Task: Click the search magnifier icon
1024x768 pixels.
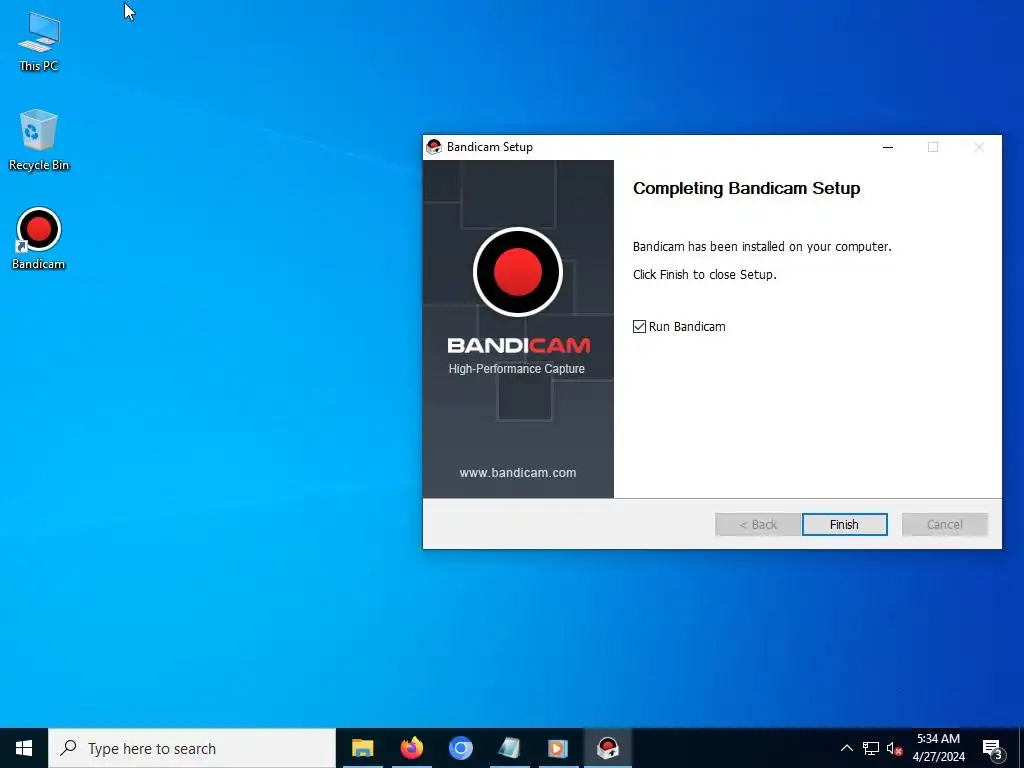Action: 69,748
